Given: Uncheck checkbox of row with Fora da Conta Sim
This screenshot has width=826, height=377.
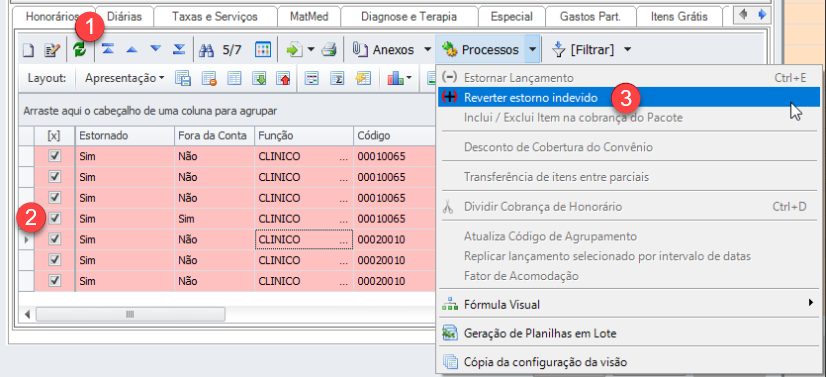Looking at the screenshot, I should pos(55,218).
